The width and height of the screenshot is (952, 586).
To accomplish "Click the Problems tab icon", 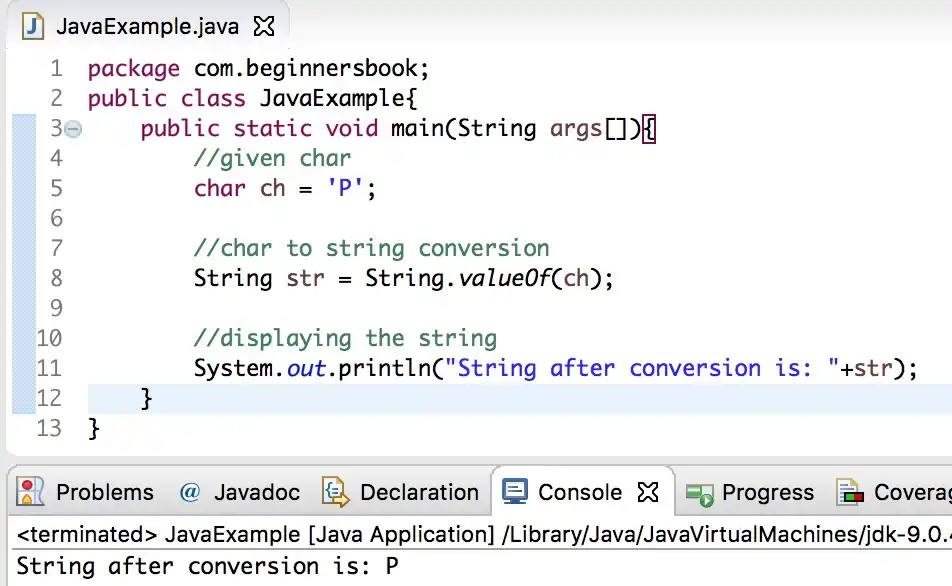I will tap(30, 492).
